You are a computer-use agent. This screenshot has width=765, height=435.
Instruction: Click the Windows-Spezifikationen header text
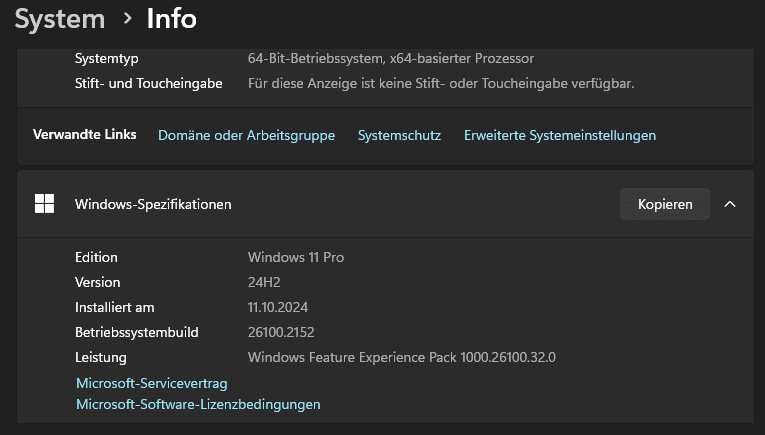click(153, 204)
